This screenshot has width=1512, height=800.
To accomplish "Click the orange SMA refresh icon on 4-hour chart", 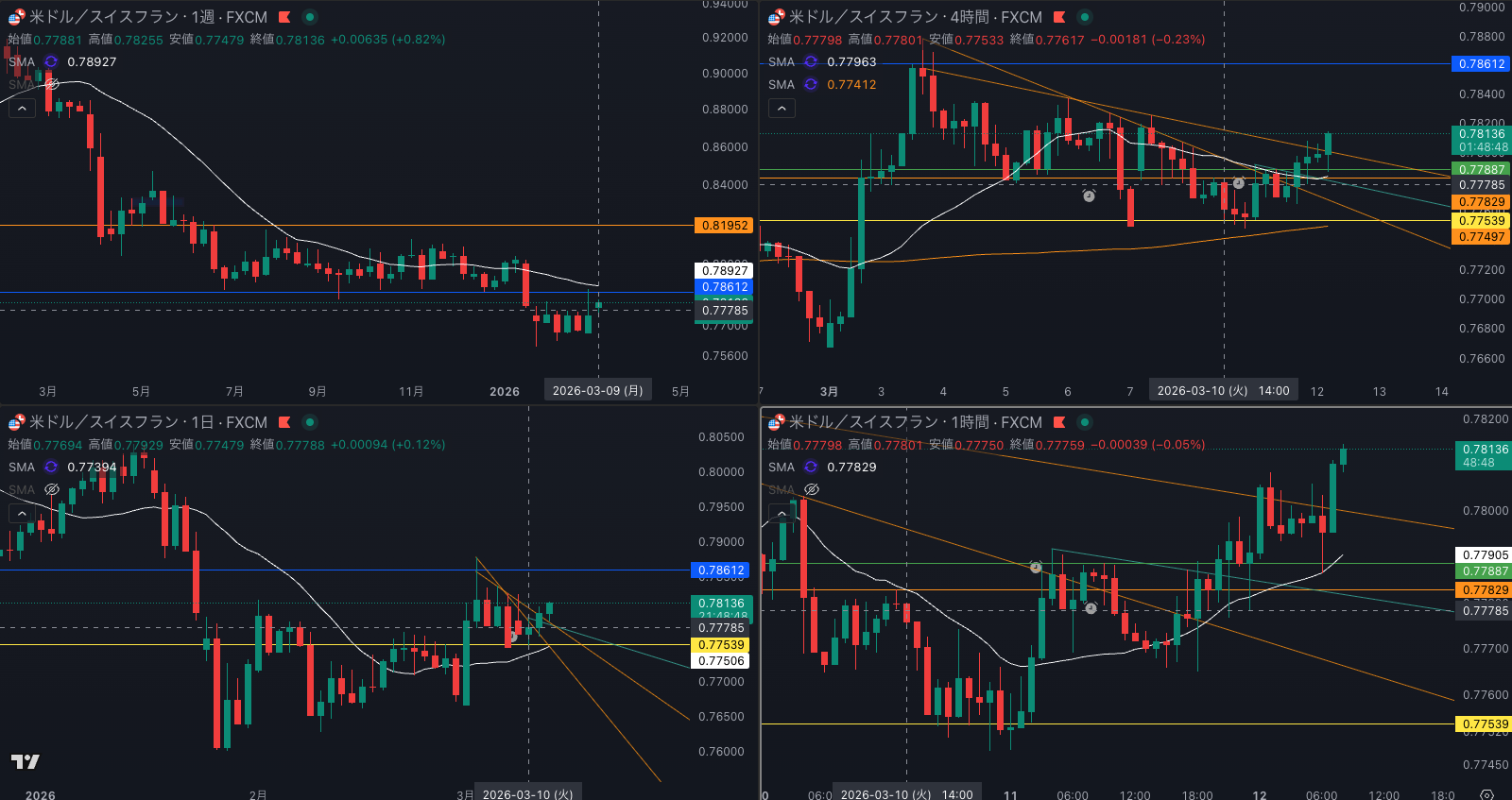I will (811, 84).
